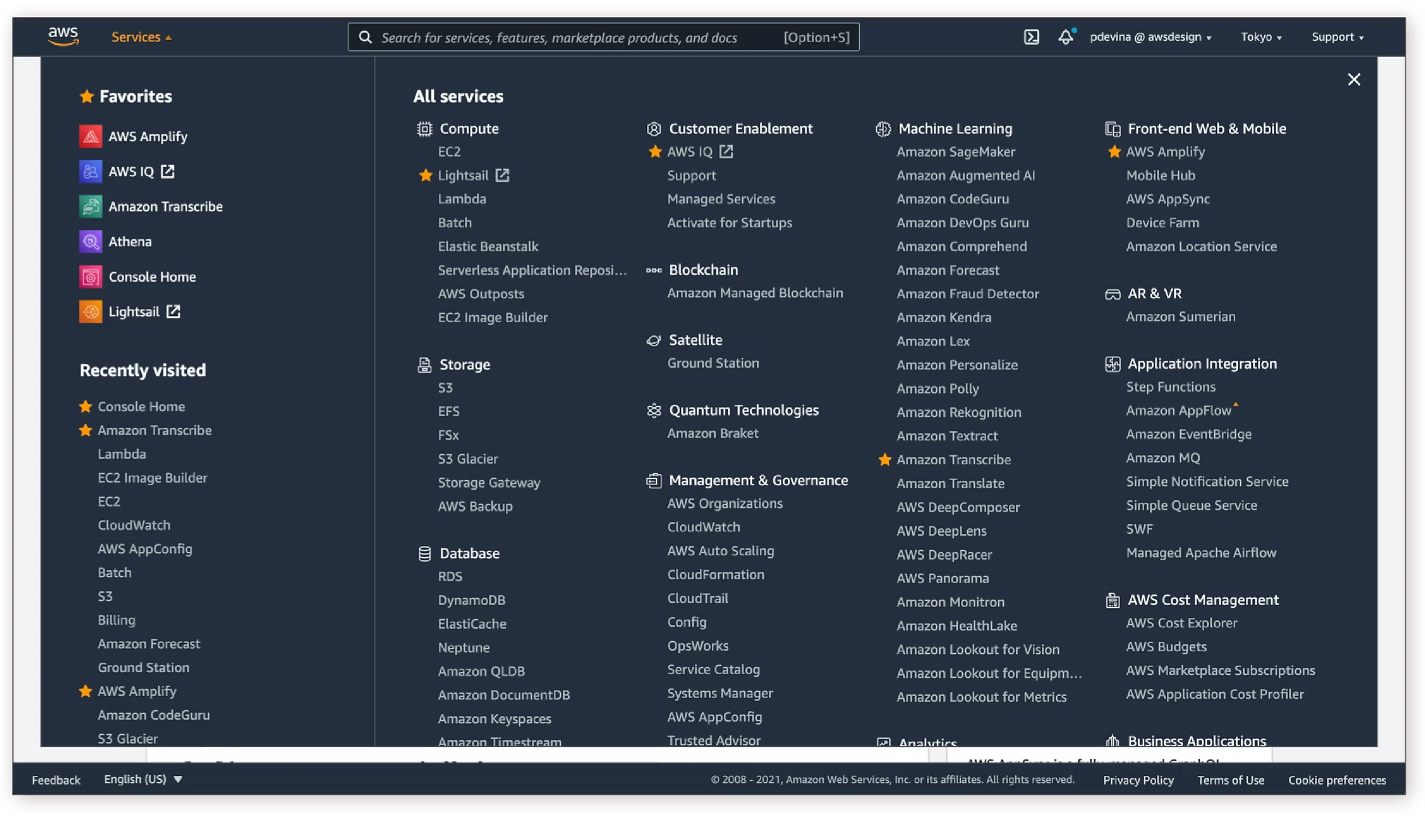Image resolution: width=1425 pixels, height=818 pixels.
Task: Open the English (US) language selector
Action: 143,780
